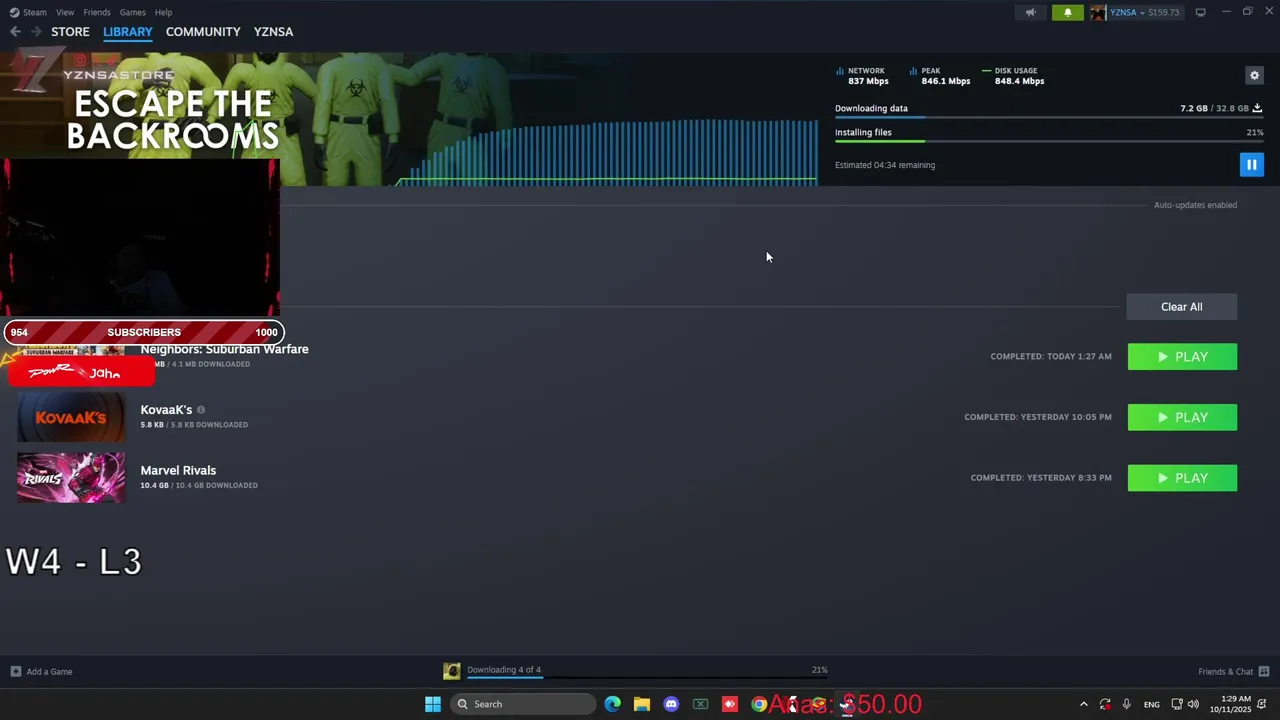Open volume control in system tray
The height and width of the screenshot is (720, 1280).
pos(1193,704)
